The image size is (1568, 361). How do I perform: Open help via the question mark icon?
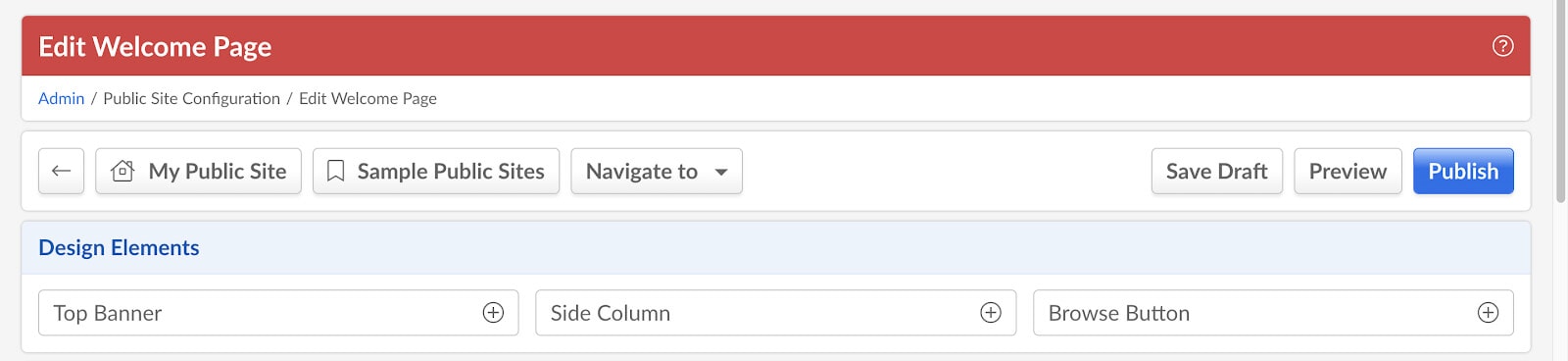pyautogui.click(x=1502, y=46)
